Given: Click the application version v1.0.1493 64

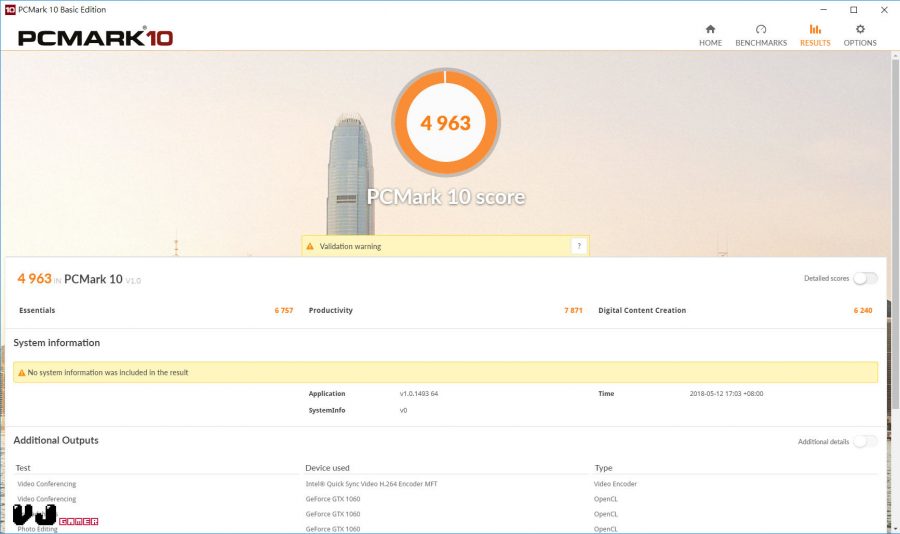Looking at the screenshot, I should [x=419, y=394].
